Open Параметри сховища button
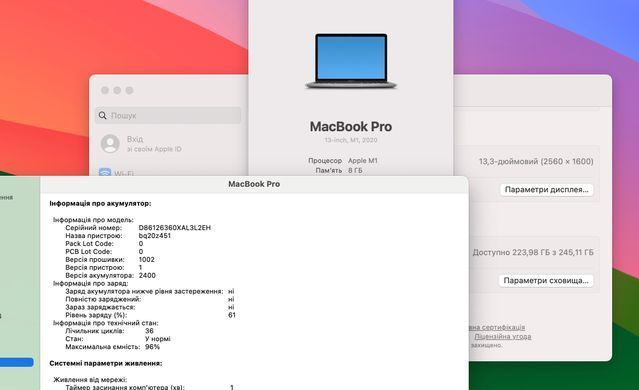The height and width of the screenshot is (390, 639). (x=546, y=280)
